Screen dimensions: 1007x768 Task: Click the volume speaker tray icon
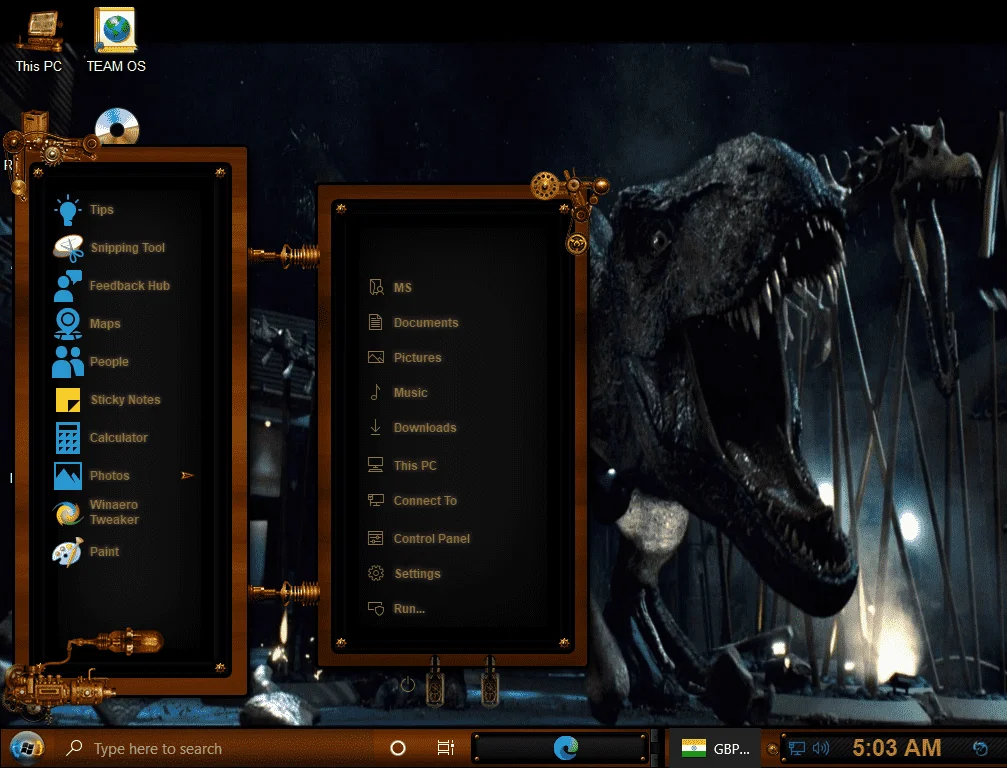pyautogui.click(x=821, y=748)
